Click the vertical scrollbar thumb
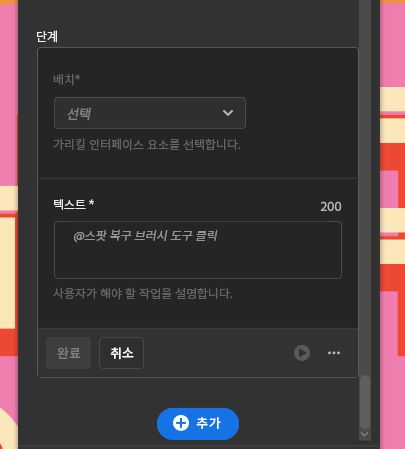This screenshot has height=449, width=405. pyautogui.click(x=365, y=402)
